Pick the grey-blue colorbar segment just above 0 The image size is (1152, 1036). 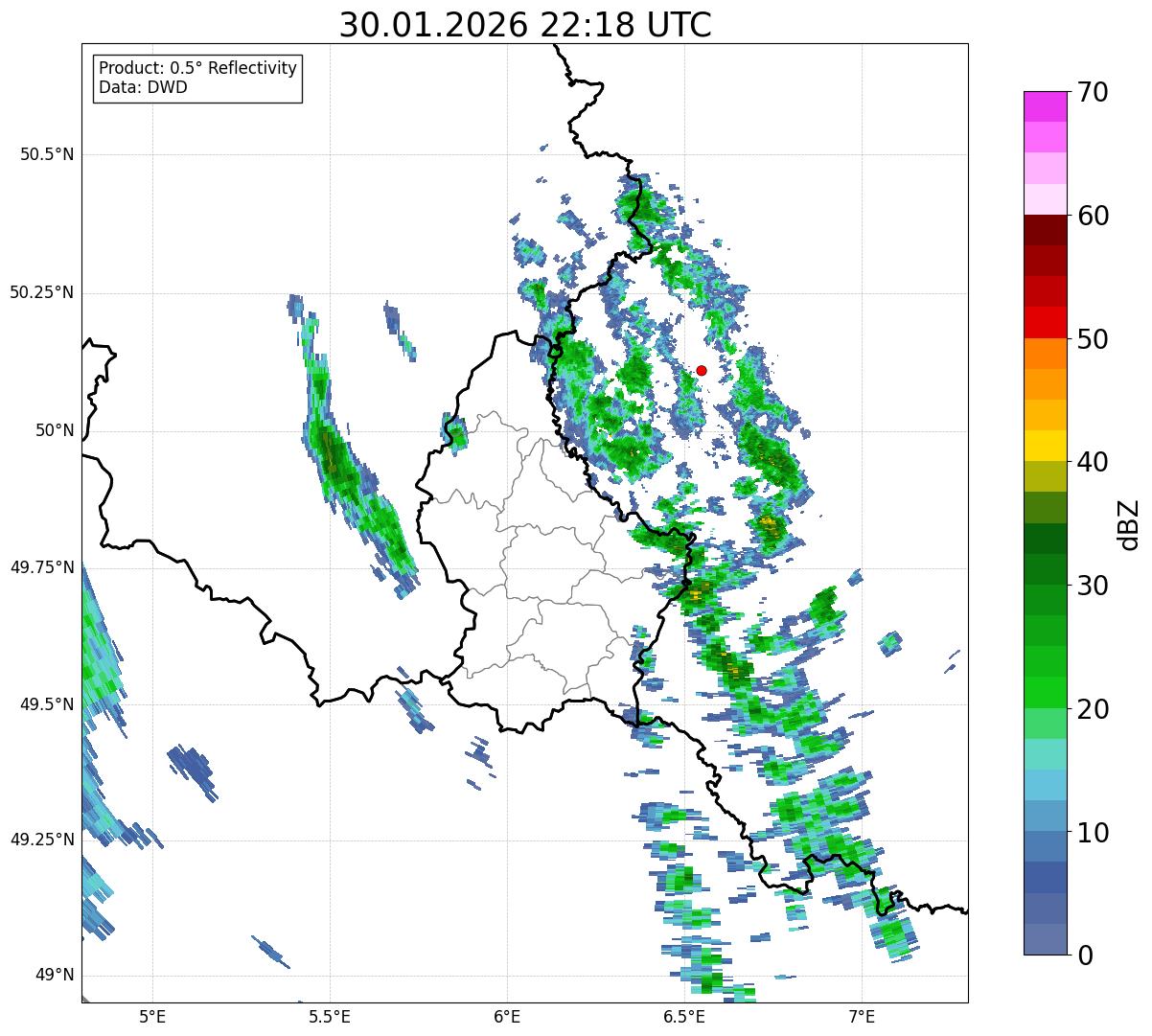tap(1045, 939)
